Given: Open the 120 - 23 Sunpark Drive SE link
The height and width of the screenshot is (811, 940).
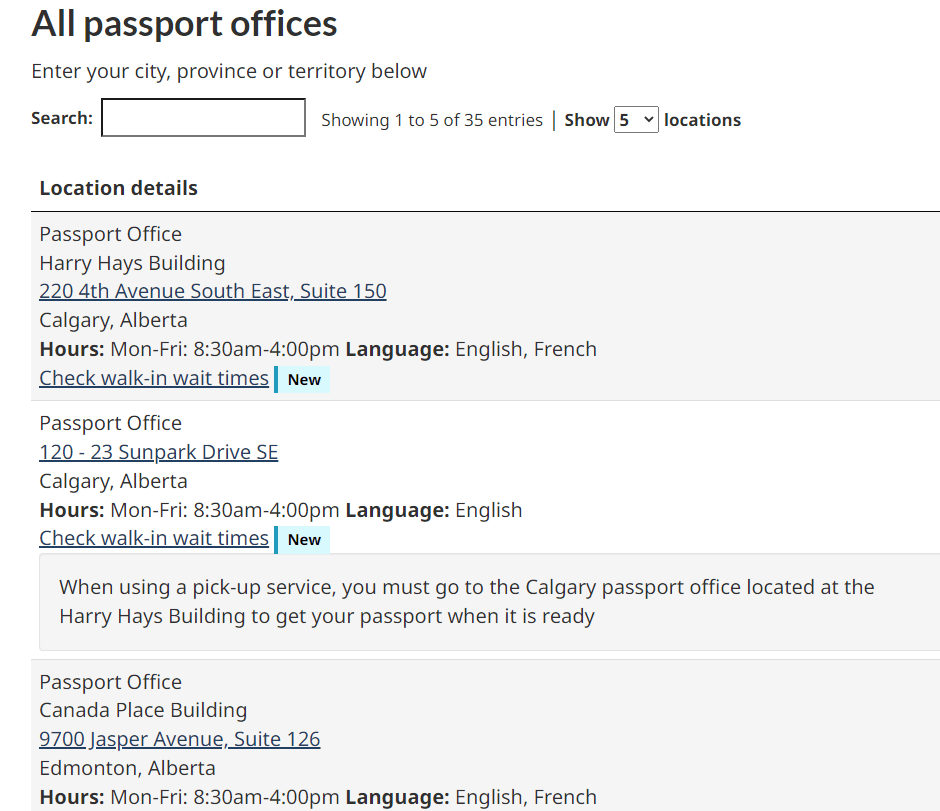Looking at the screenshot, I should 159,452.
